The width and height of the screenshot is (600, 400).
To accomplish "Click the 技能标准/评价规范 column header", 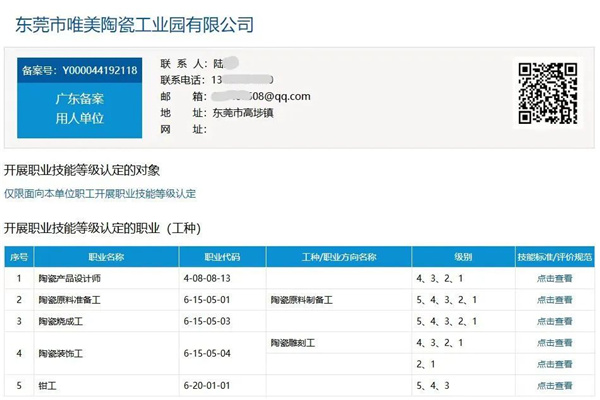I will pyautogui.click(x=555, y=257).
